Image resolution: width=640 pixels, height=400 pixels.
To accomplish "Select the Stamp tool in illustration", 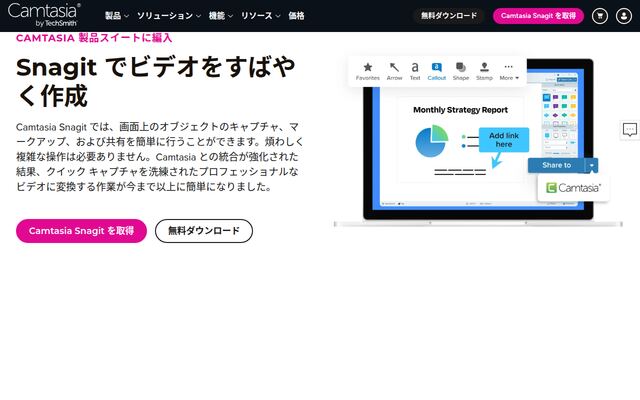I will [484, 71].
